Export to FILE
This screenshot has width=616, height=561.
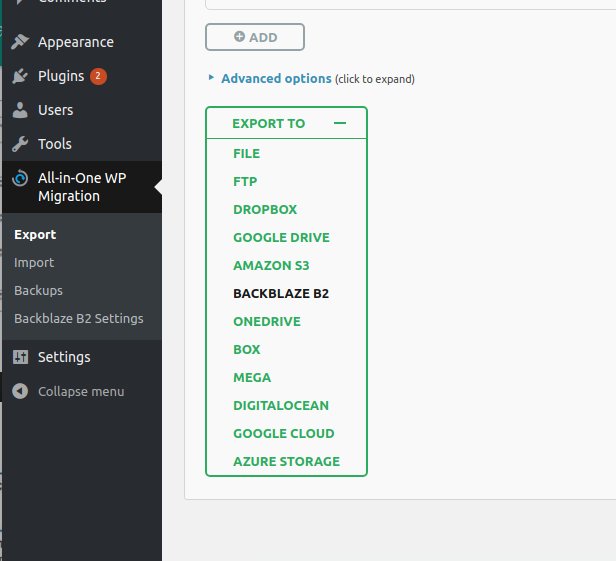(246, 154)
